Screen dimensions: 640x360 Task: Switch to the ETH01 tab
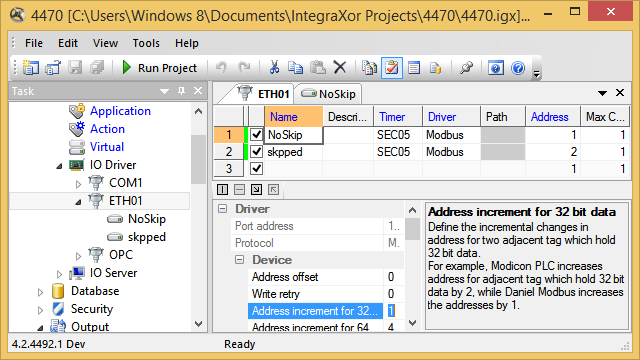264,94
